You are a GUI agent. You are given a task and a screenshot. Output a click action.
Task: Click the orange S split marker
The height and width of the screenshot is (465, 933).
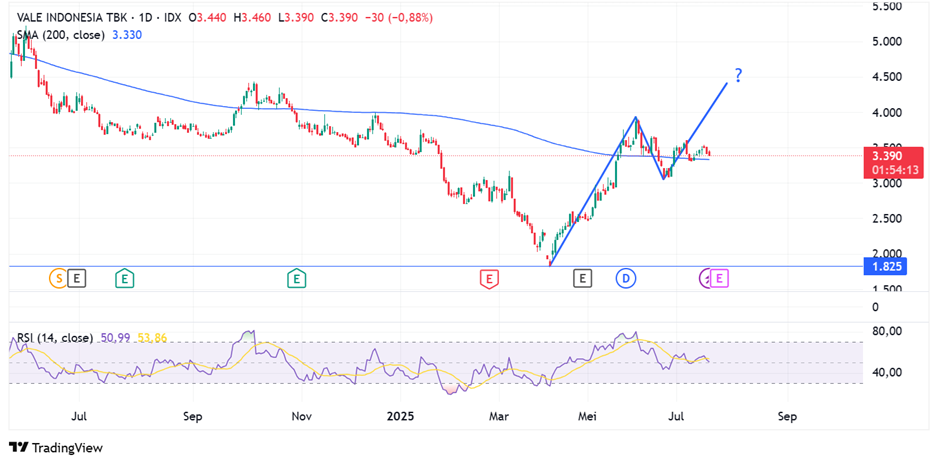(59, 278)
